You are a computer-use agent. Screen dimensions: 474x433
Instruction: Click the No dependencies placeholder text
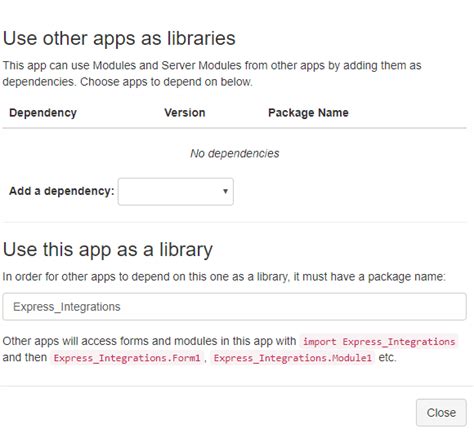235,153
